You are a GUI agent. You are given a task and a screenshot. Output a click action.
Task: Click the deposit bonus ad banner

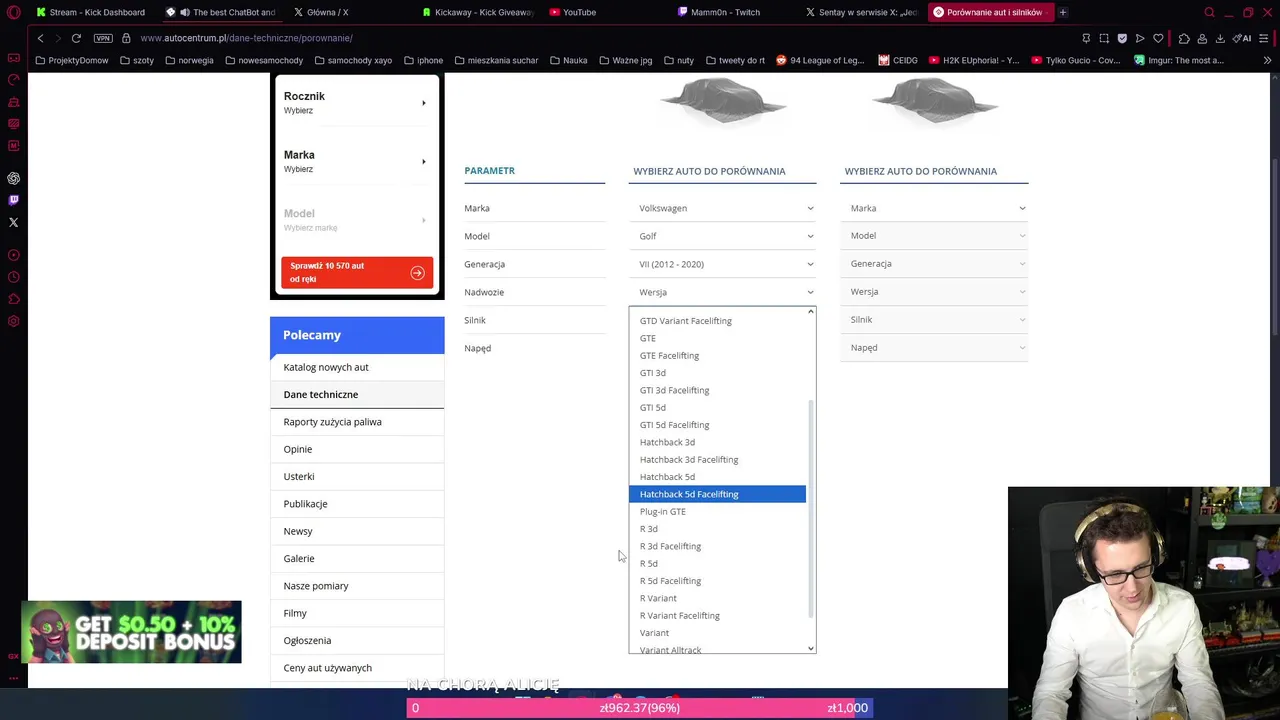click(x=131, y=632)
